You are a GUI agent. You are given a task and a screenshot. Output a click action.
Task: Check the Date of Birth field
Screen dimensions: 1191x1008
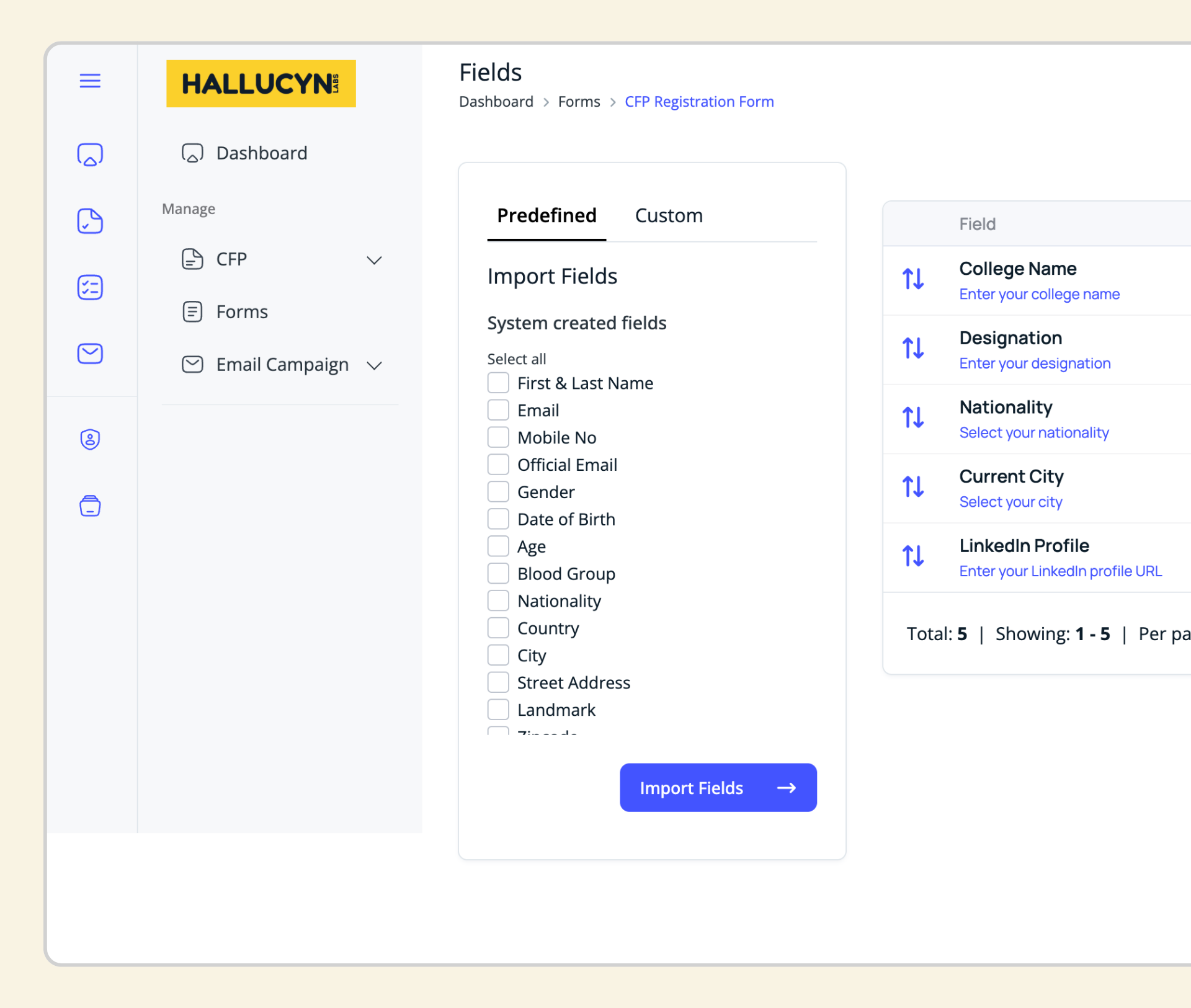point(498,519)
